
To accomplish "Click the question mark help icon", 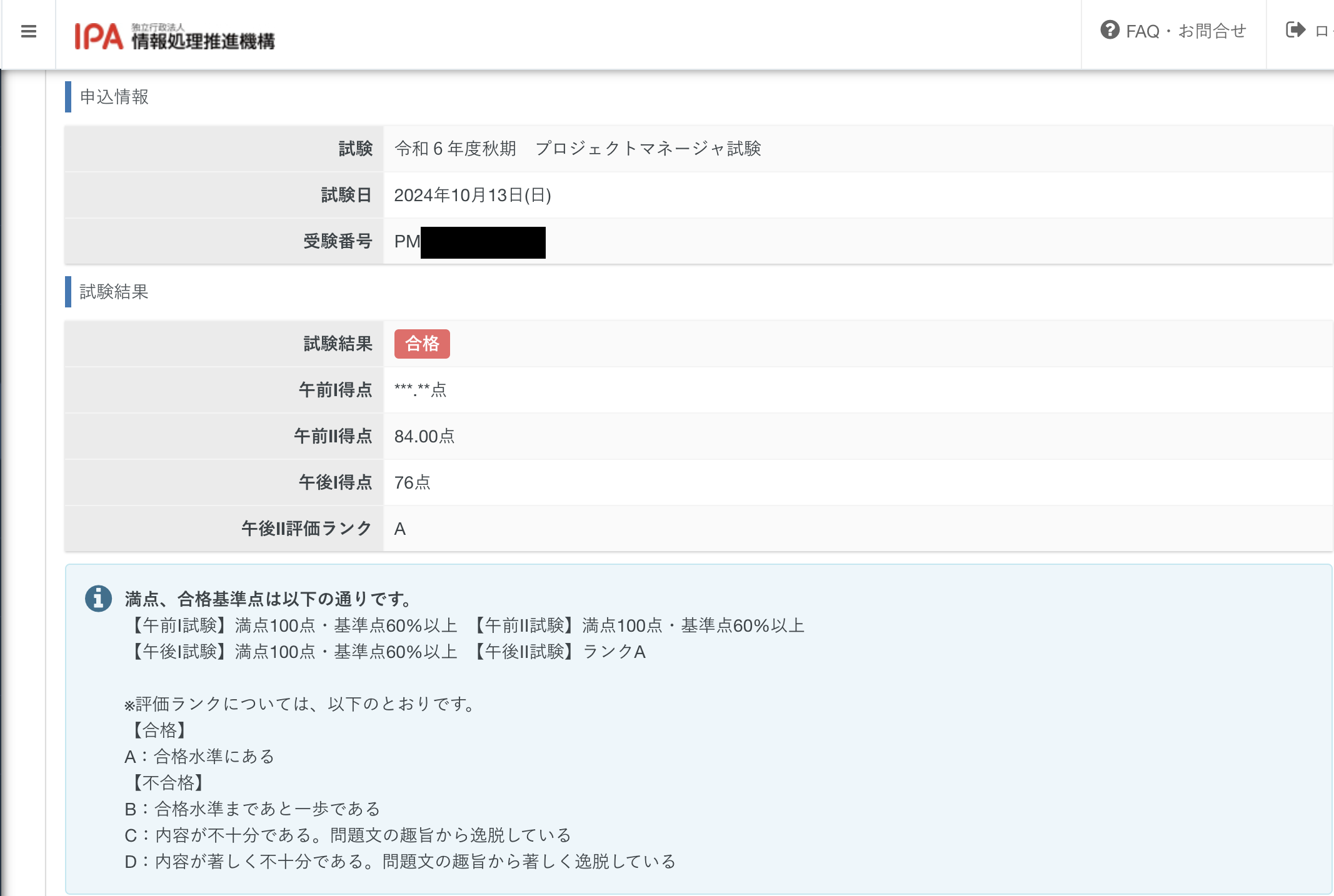I will [1110, 31].
